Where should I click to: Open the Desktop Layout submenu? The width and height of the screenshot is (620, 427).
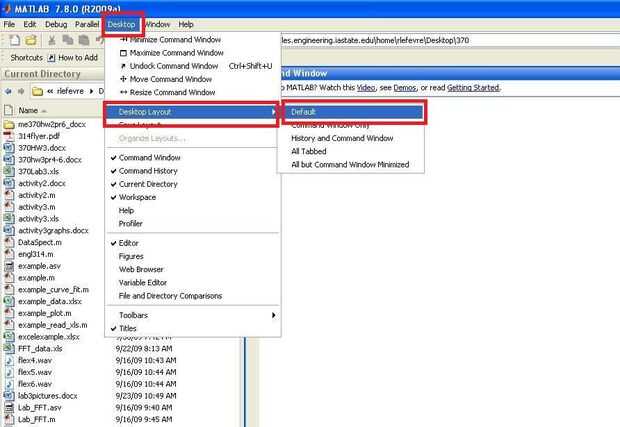click(191, 112)
